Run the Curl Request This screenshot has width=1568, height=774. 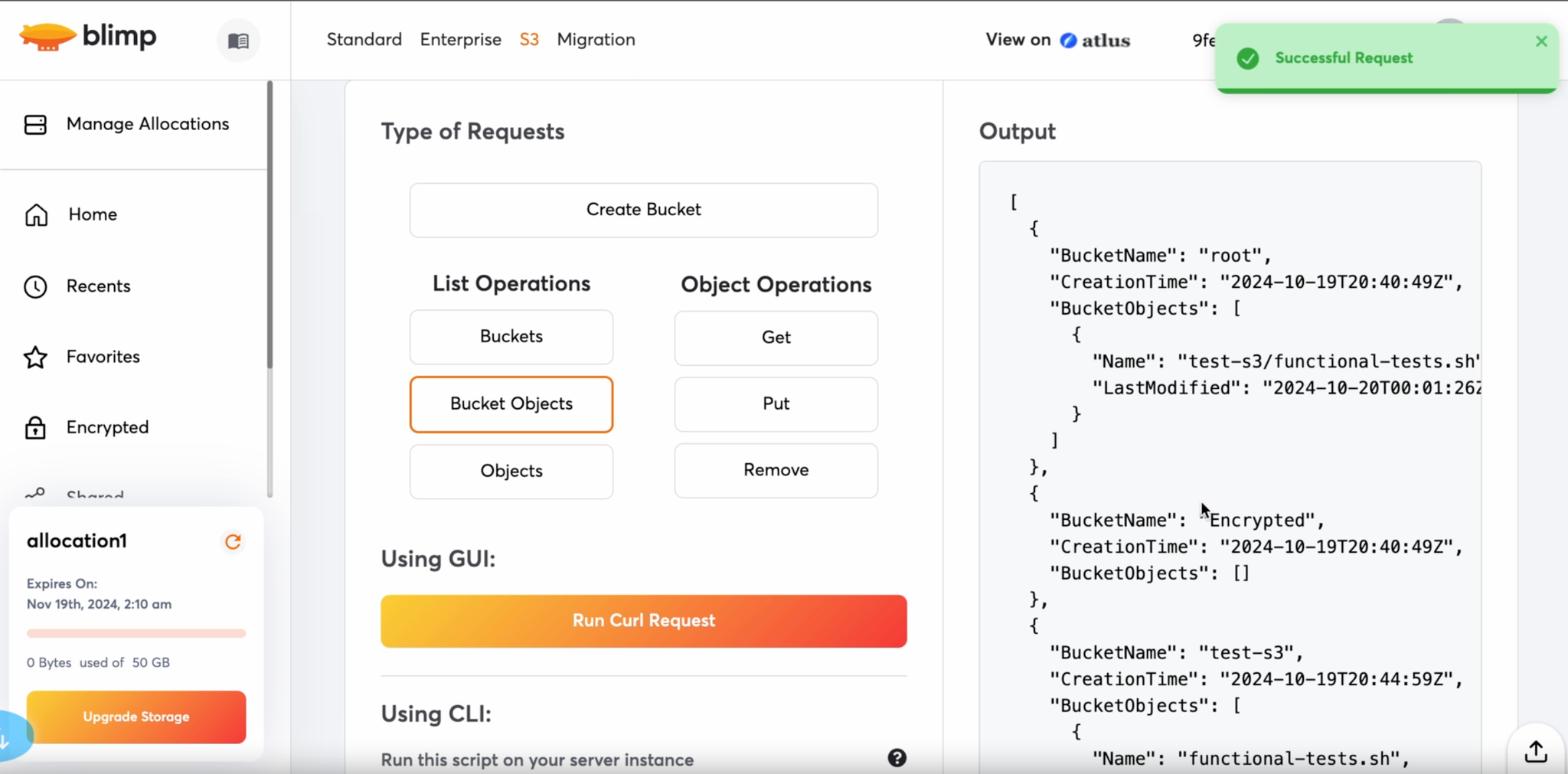(x=643, y=621)
